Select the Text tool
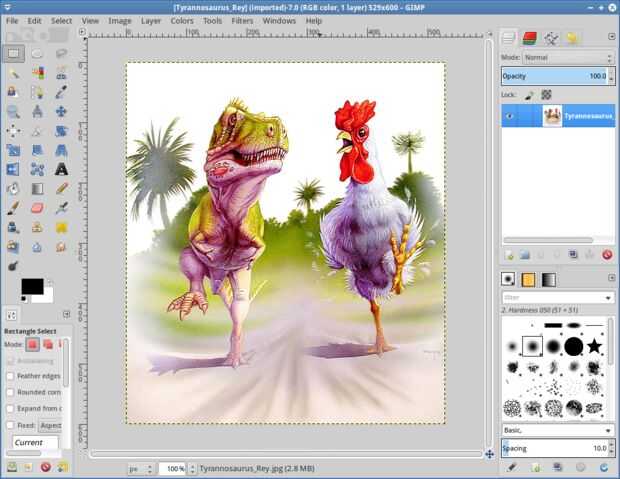Image resolution: width=620 pixels, height=479 pixels. (x=61, y=169)
